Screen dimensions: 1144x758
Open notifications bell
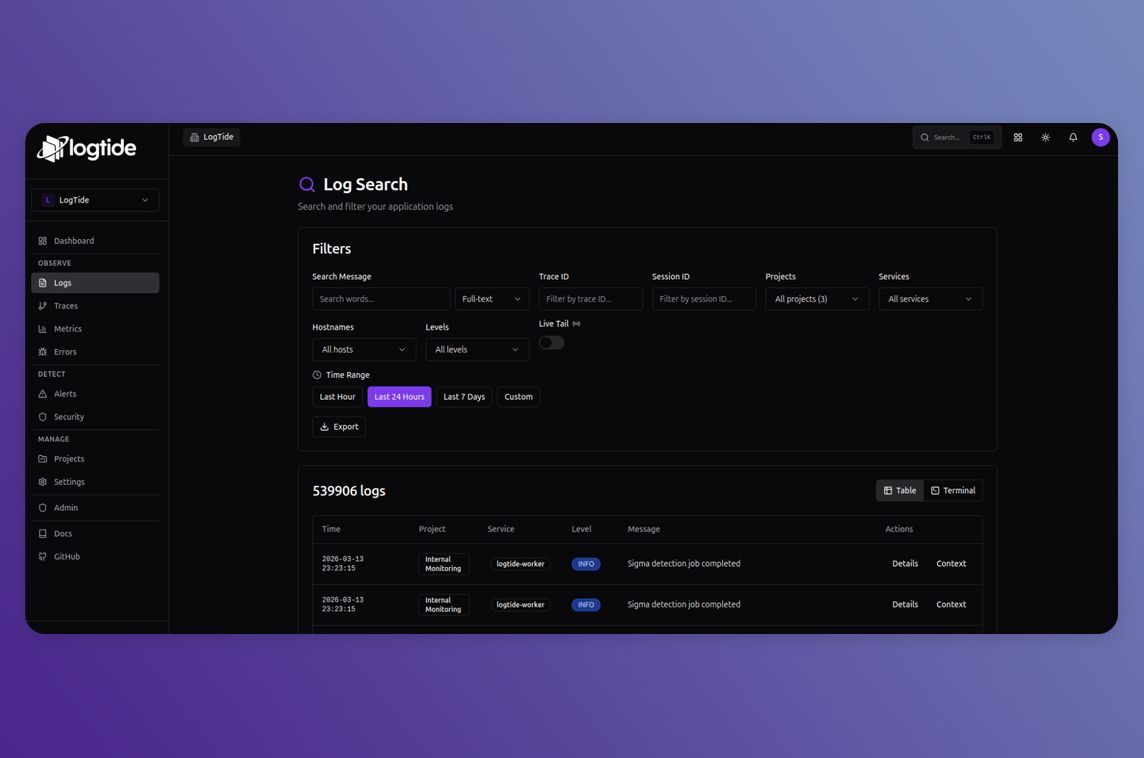pos(1073,137)
